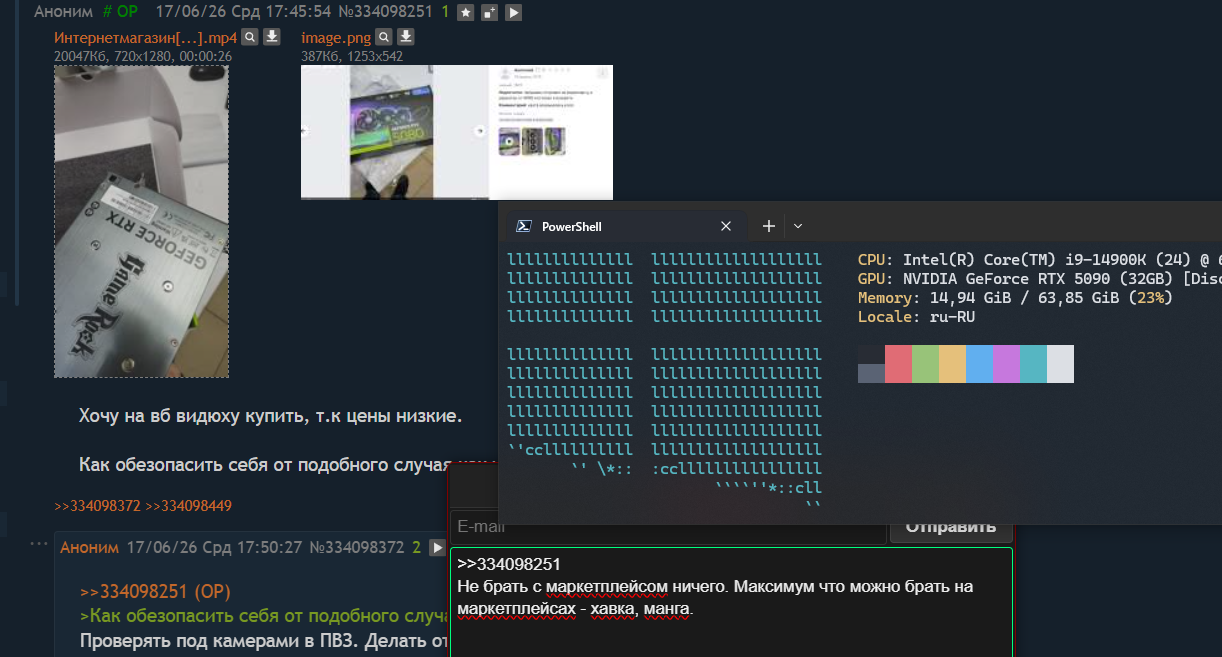Viewport: 1222px width, 657px height.
Task: Click search icon next to image.png
Action: [x=384, y=37]
